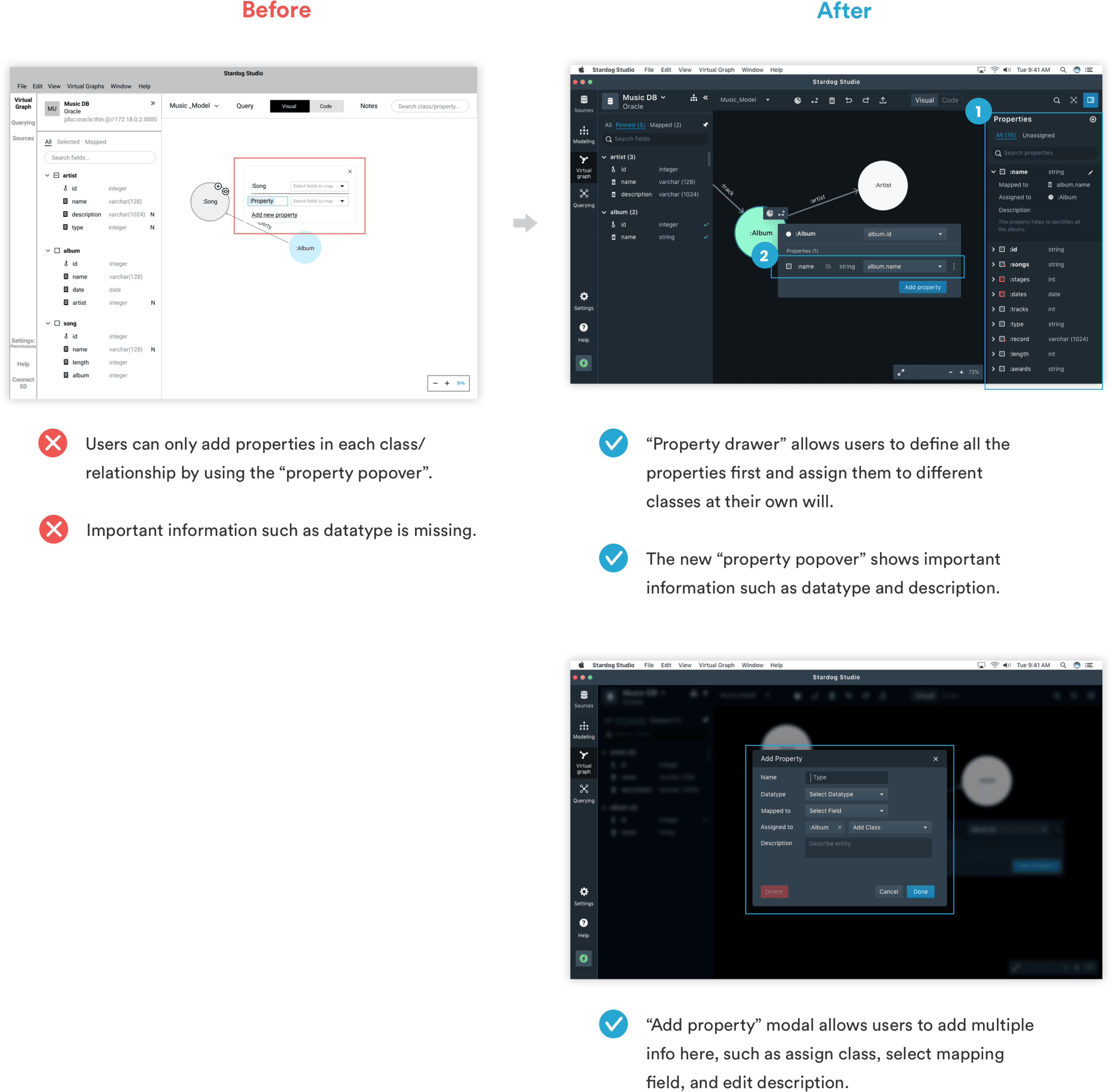Viewport: 1112px width, 1092px height.
Task: Click pencil edit icon on :name property
Action: click(x=1090, y=172)
